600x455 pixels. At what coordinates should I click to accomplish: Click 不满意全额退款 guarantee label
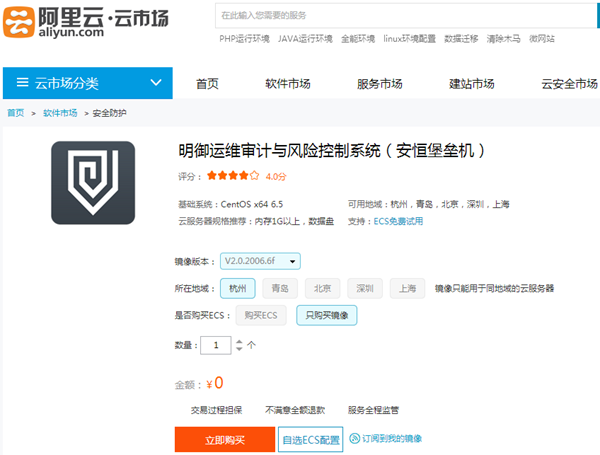[x=295, y=410]
